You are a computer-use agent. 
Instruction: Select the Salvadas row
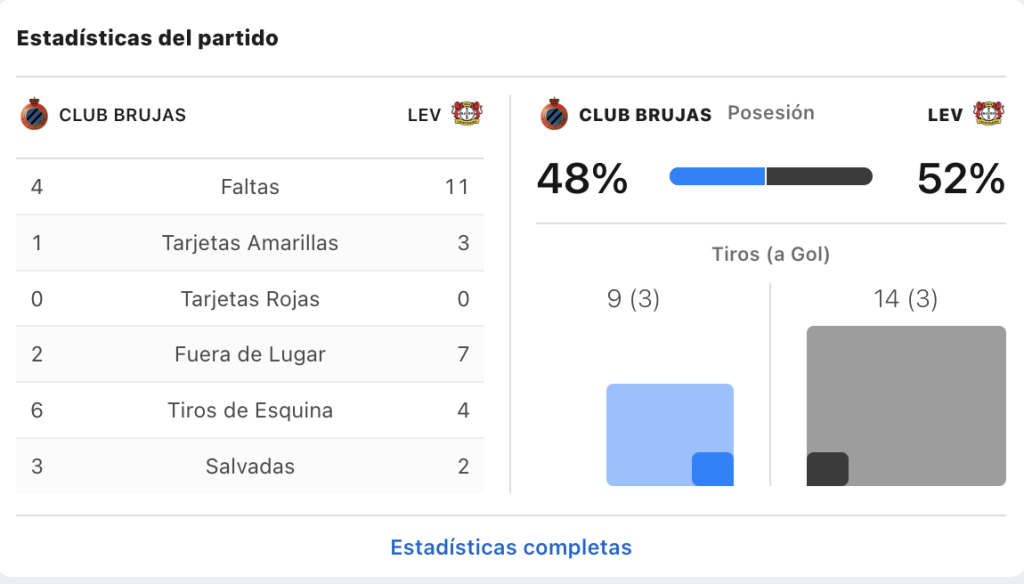250,466
